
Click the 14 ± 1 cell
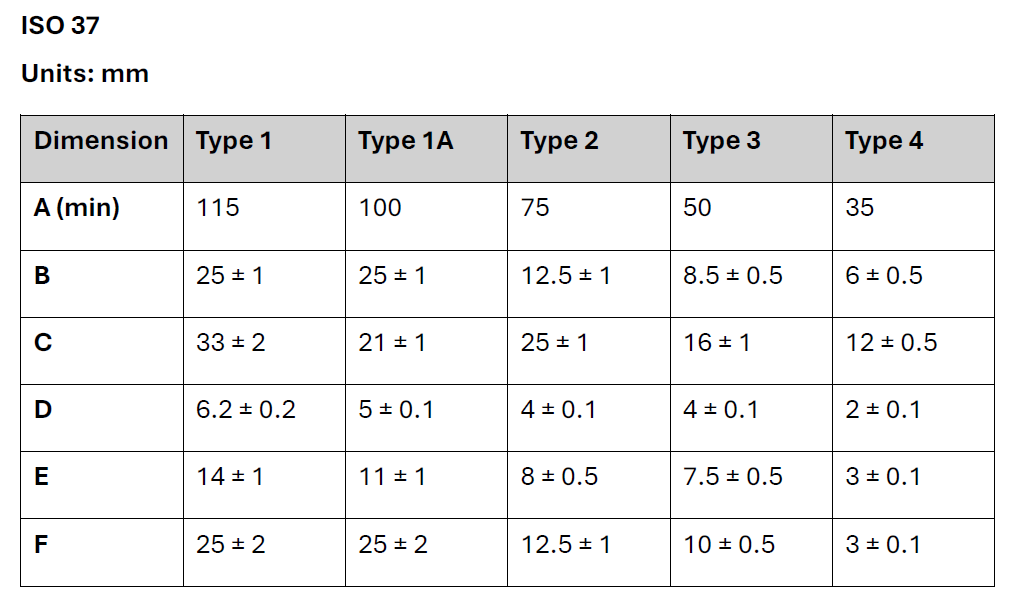[264, 485]
